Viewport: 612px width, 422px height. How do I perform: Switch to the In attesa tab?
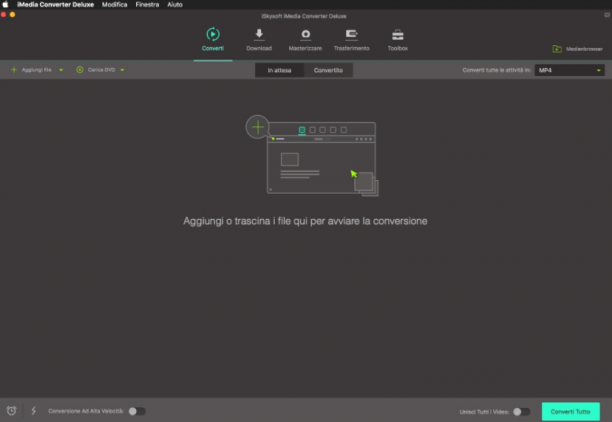click(x=279, y=70)
